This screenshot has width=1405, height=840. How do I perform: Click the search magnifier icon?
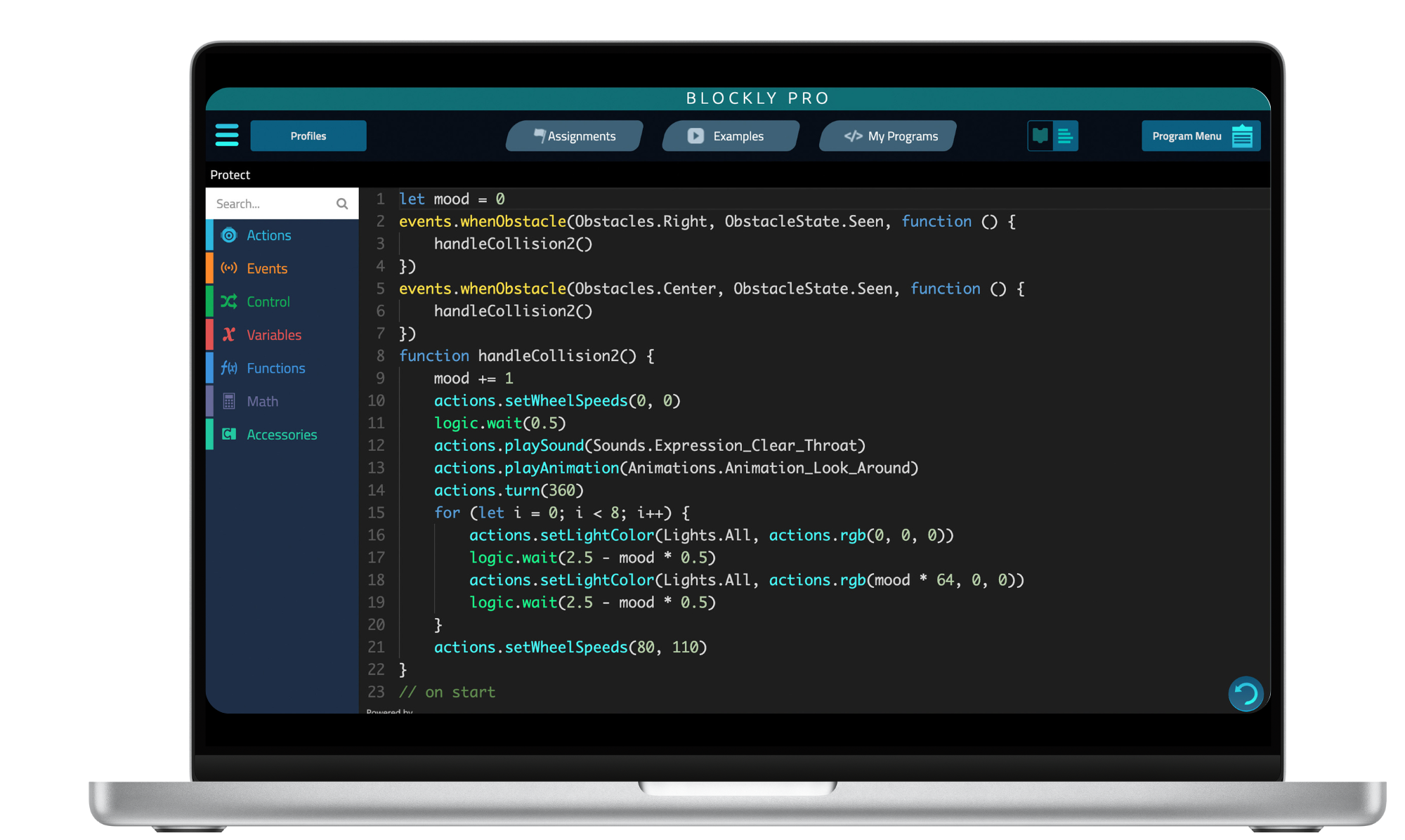pos(342,204)
